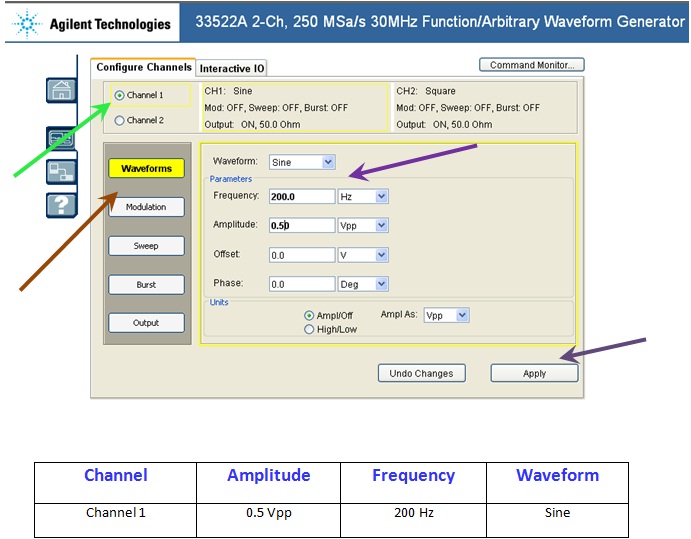Select the Channel 1 radio button

point(120,96)
